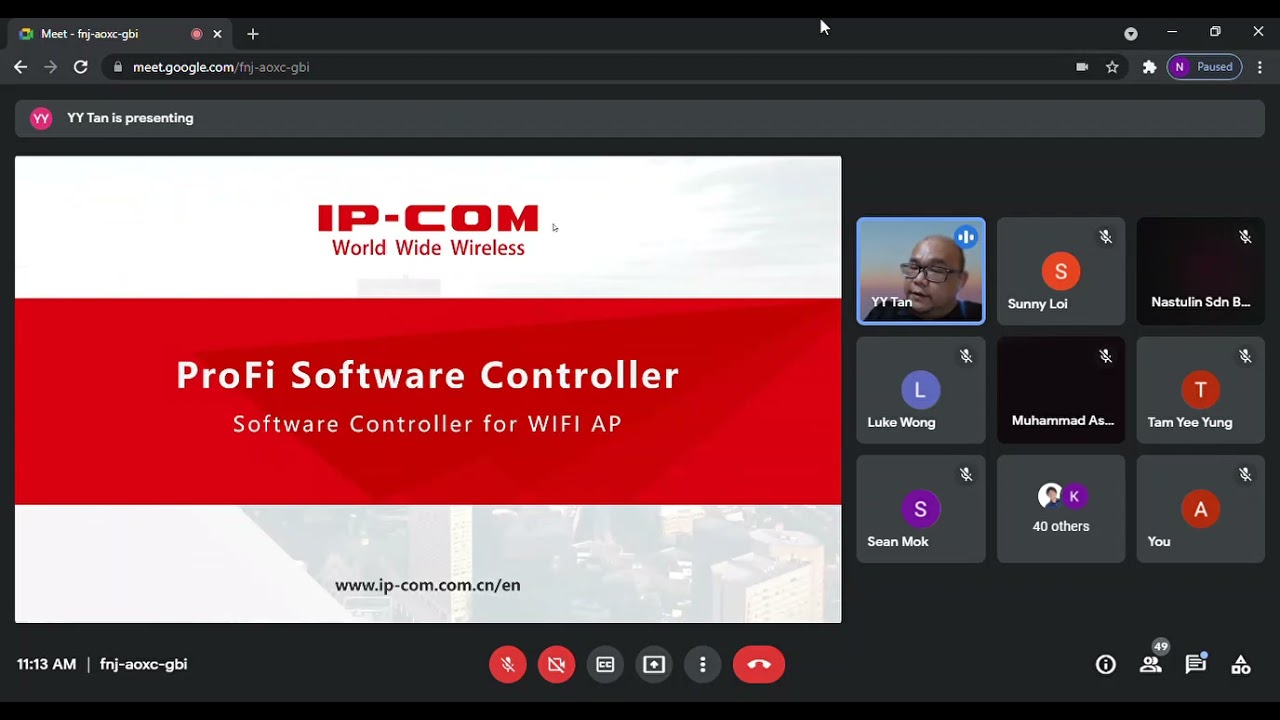
Task: Click the forward navigation arrow
Action: click(51, 67)
